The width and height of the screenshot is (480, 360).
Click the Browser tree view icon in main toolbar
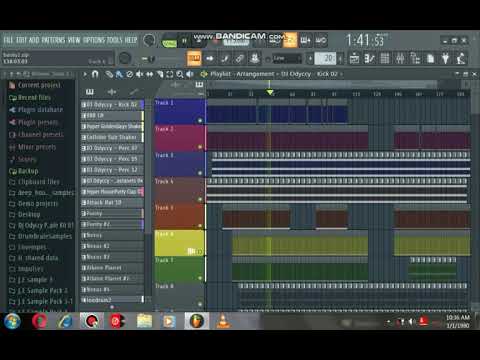415,59
